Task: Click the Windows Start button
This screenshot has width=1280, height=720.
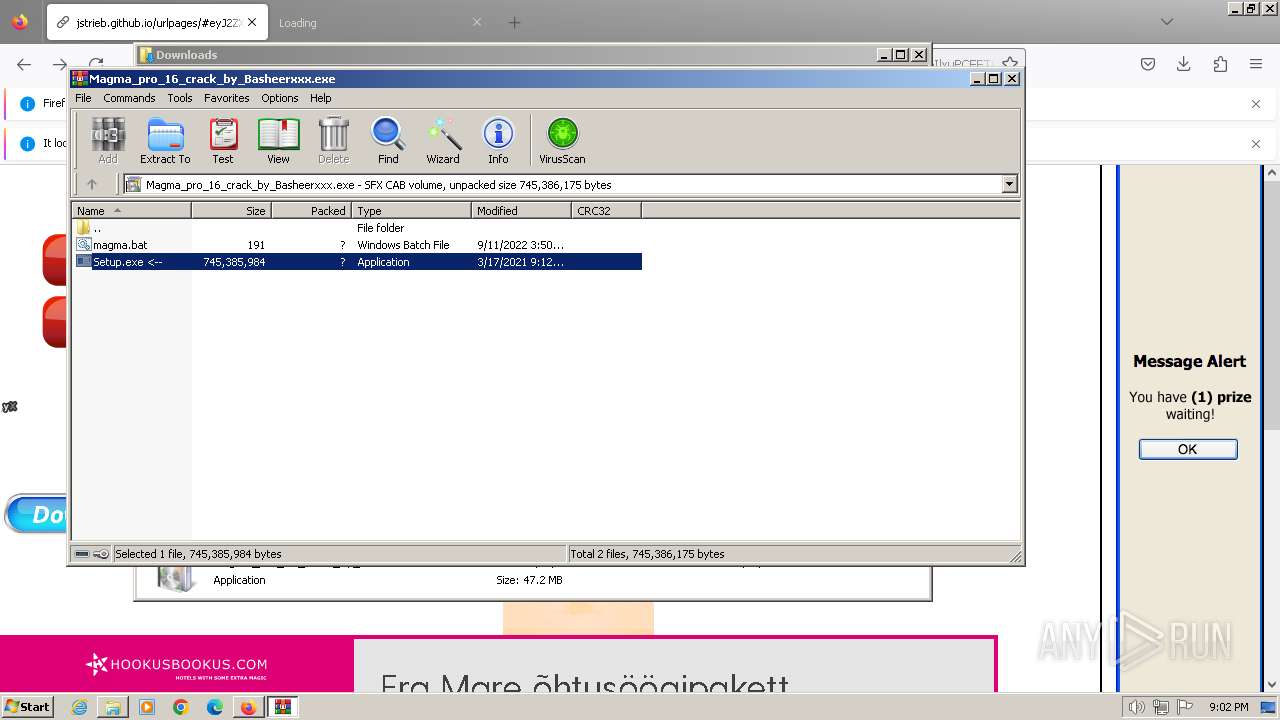Action: point(27,707)
